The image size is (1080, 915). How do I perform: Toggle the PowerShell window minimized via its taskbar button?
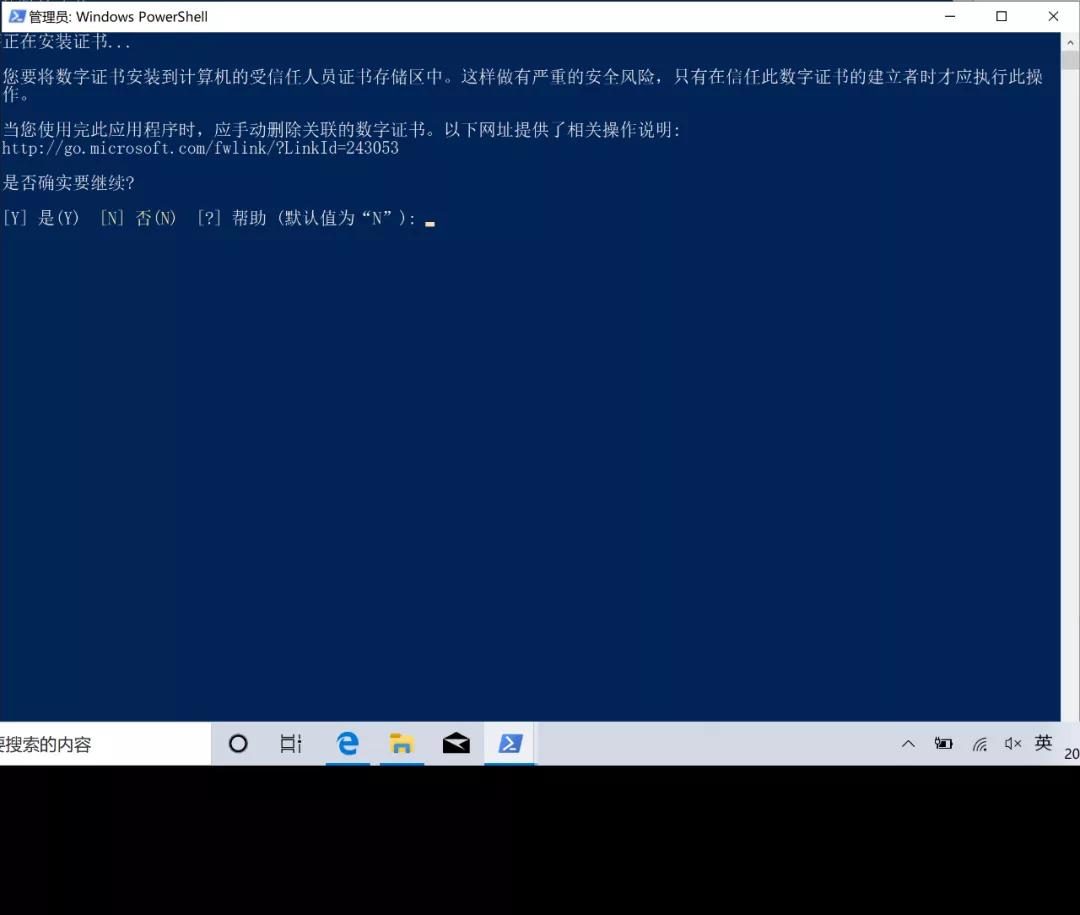point(510,743)
